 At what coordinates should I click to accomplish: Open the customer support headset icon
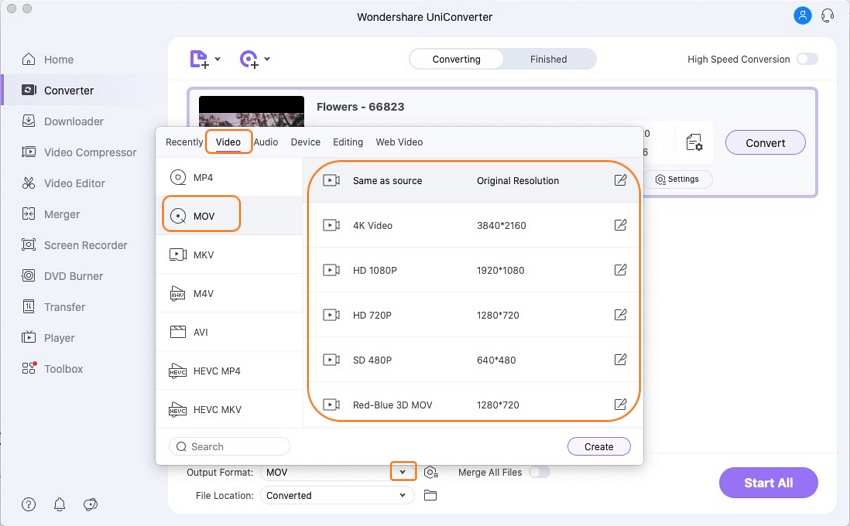827,16
